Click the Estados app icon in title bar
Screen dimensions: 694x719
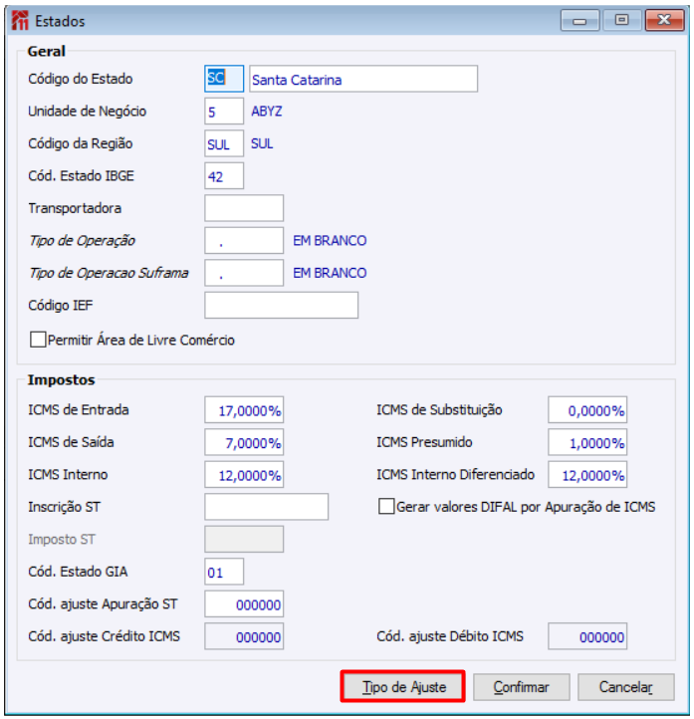coord(20,21)
